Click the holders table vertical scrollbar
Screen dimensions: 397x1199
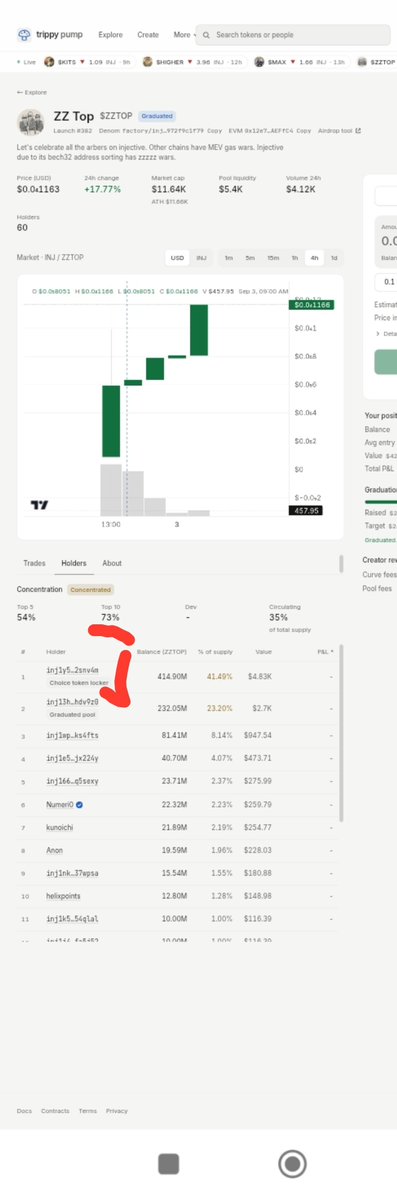click(341, 734)
